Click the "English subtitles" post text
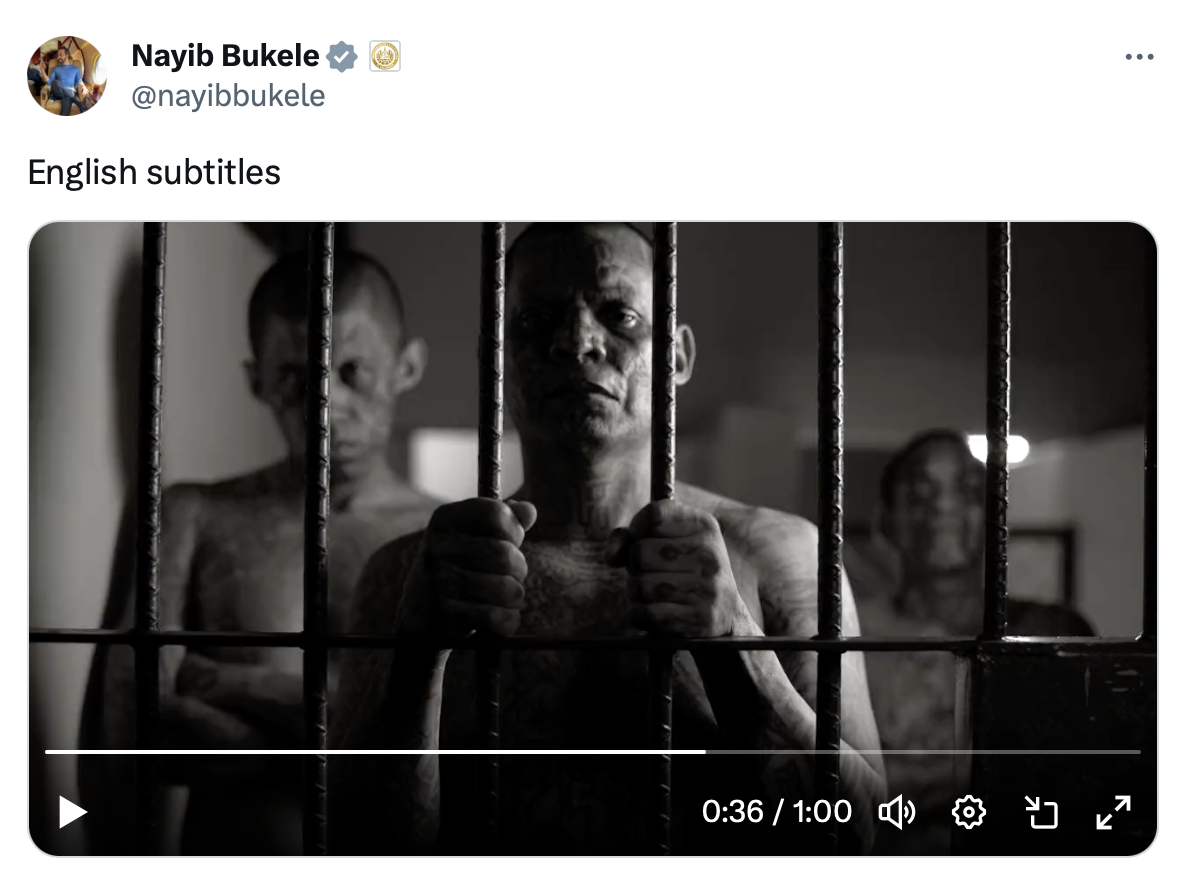This screenshot has width=1180, height=874. [154, 172]
